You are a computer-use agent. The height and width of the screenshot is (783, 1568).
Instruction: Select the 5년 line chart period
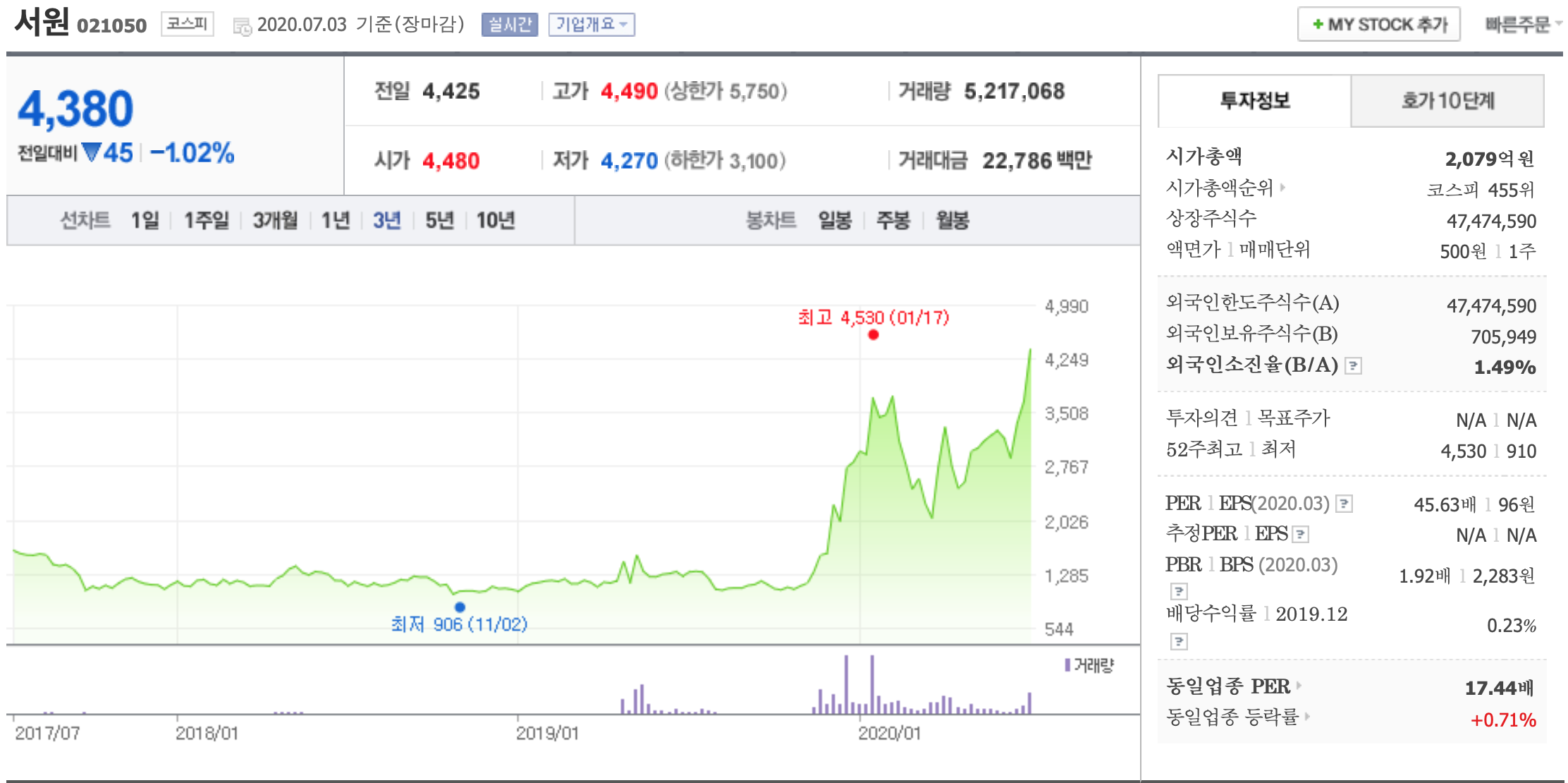pos(439,220)
